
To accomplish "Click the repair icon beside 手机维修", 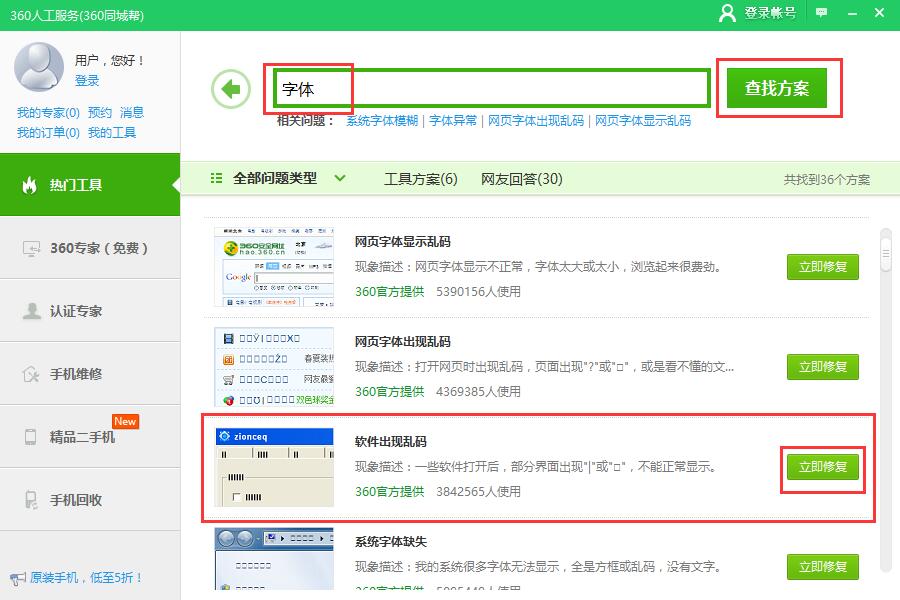I will [x=31, y=374].
